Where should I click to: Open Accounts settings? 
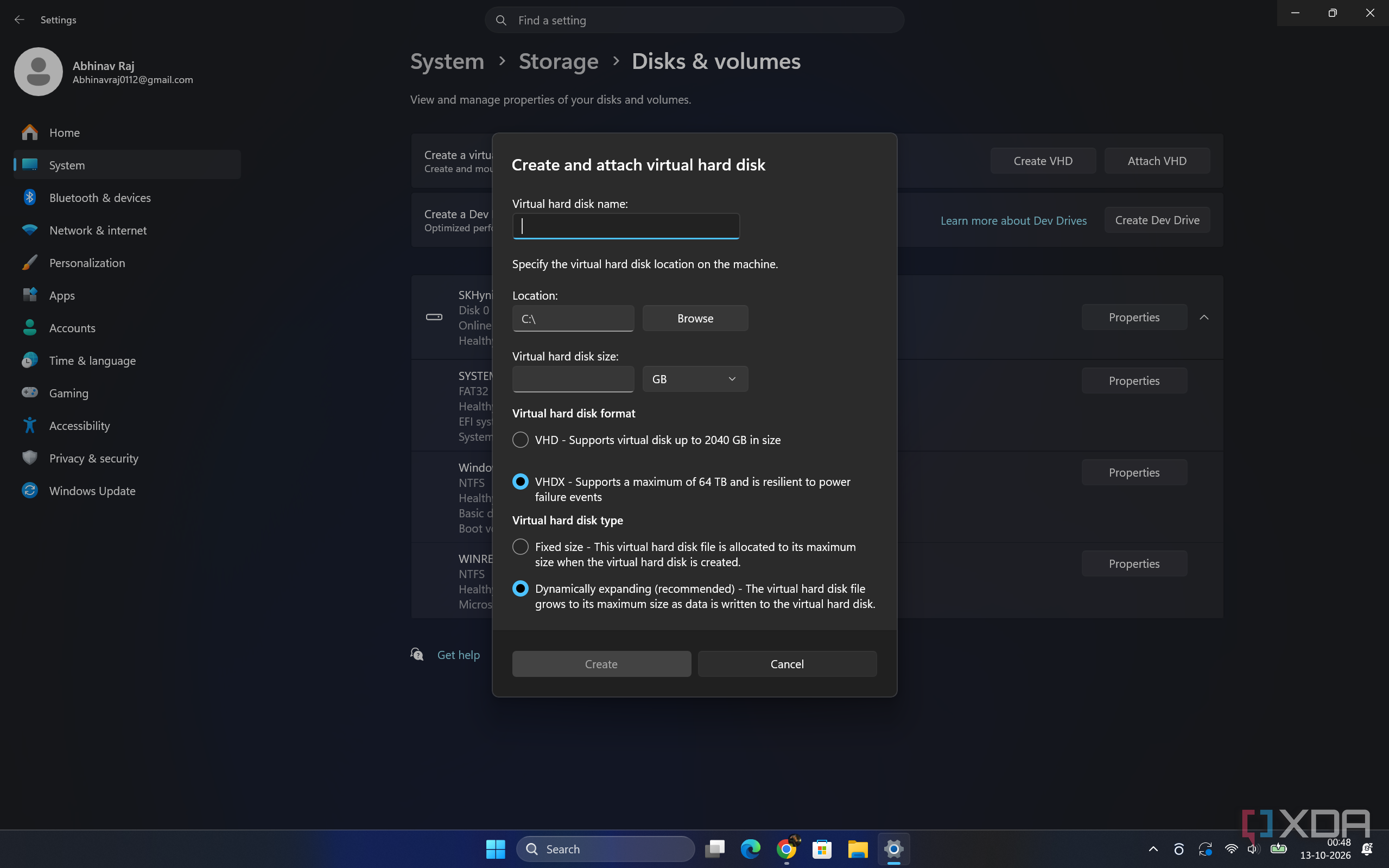tap(127, 328)
